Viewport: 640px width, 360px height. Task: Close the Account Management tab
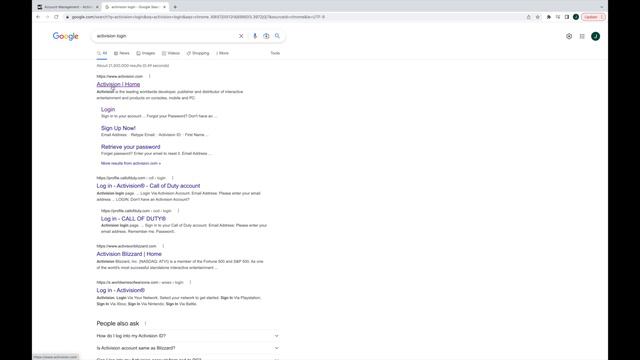click(97, 7)
